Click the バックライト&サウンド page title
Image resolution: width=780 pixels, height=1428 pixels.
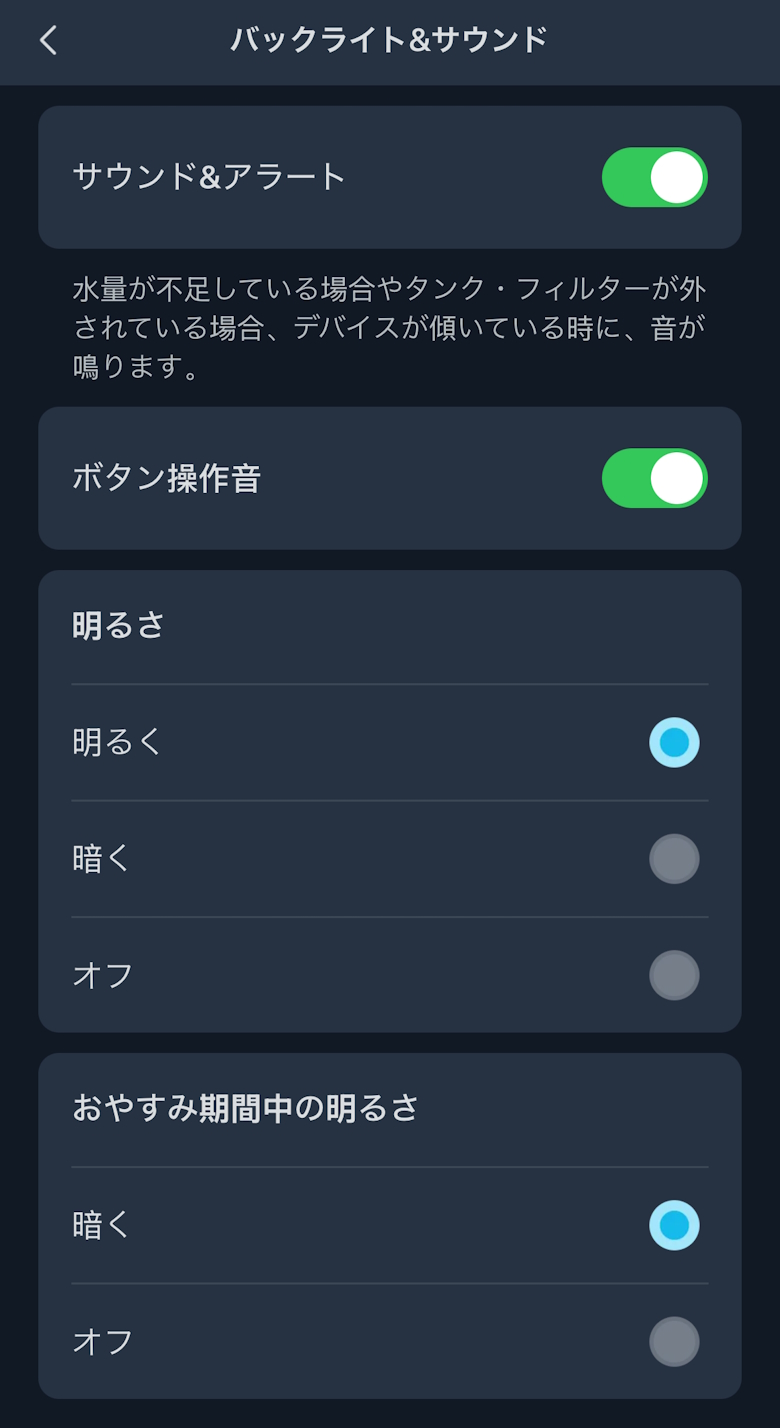pos(389,40)
